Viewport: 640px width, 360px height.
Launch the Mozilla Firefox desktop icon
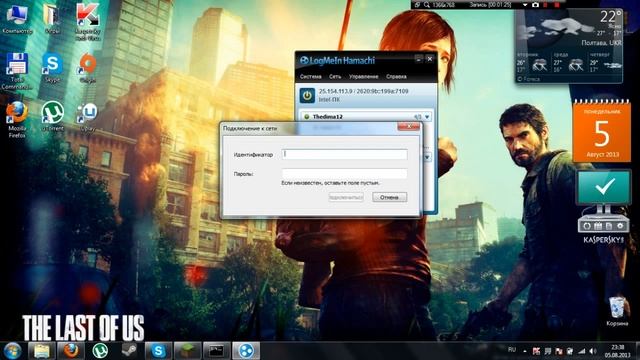(17, 120)
